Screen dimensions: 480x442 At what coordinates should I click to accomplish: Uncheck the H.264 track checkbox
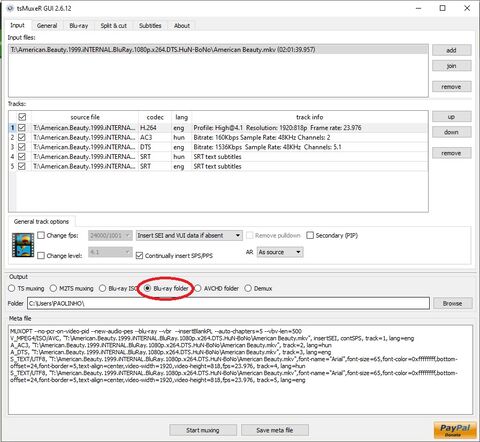pos(22,128)
